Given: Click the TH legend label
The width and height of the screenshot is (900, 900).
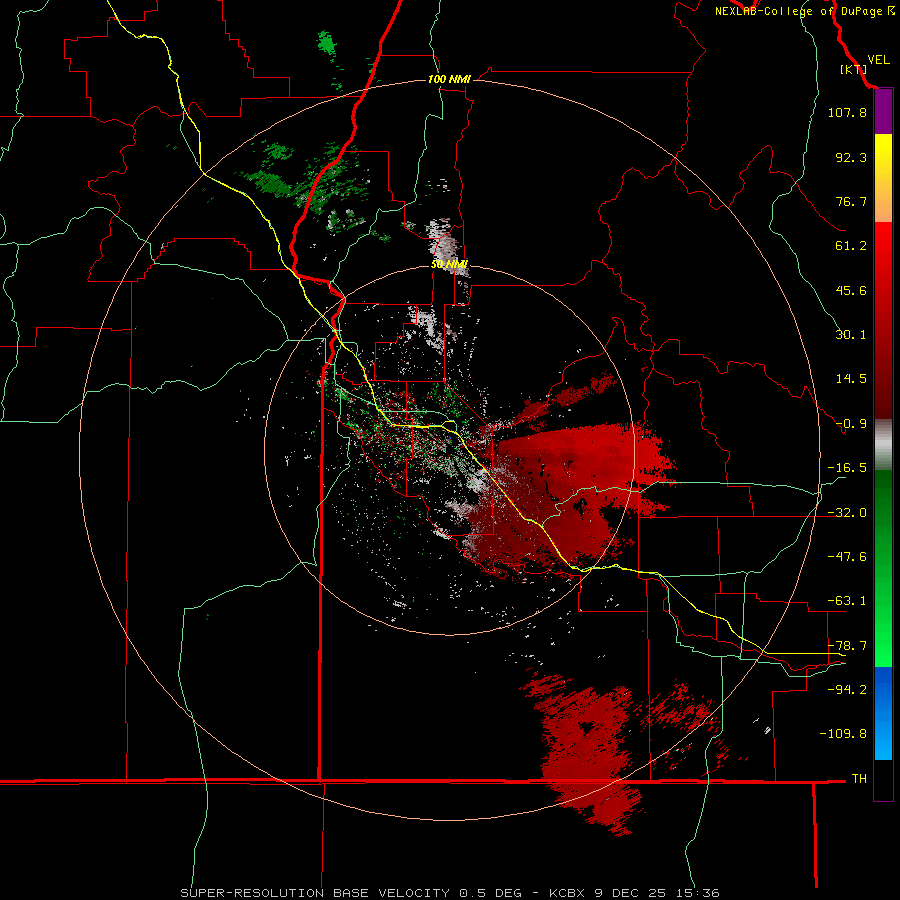Looking at the screenshot, I should pyautogui.click(x=859, y=779).
